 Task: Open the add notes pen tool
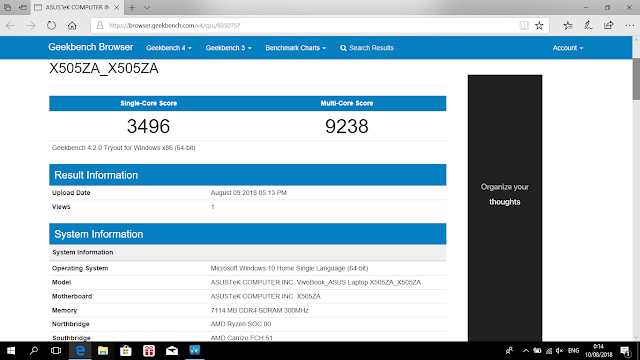tap(588, 25)
